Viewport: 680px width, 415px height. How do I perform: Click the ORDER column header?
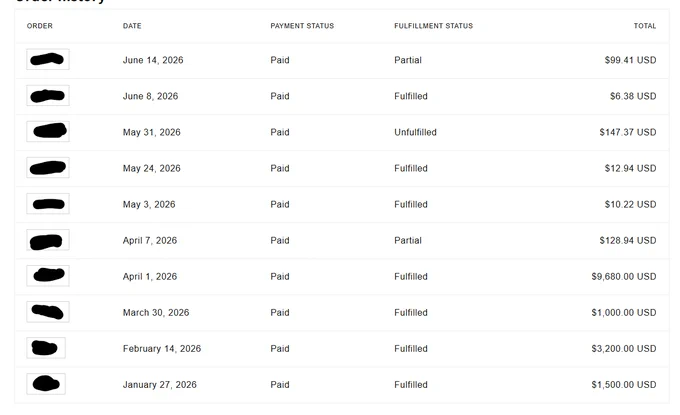[39, 26]
